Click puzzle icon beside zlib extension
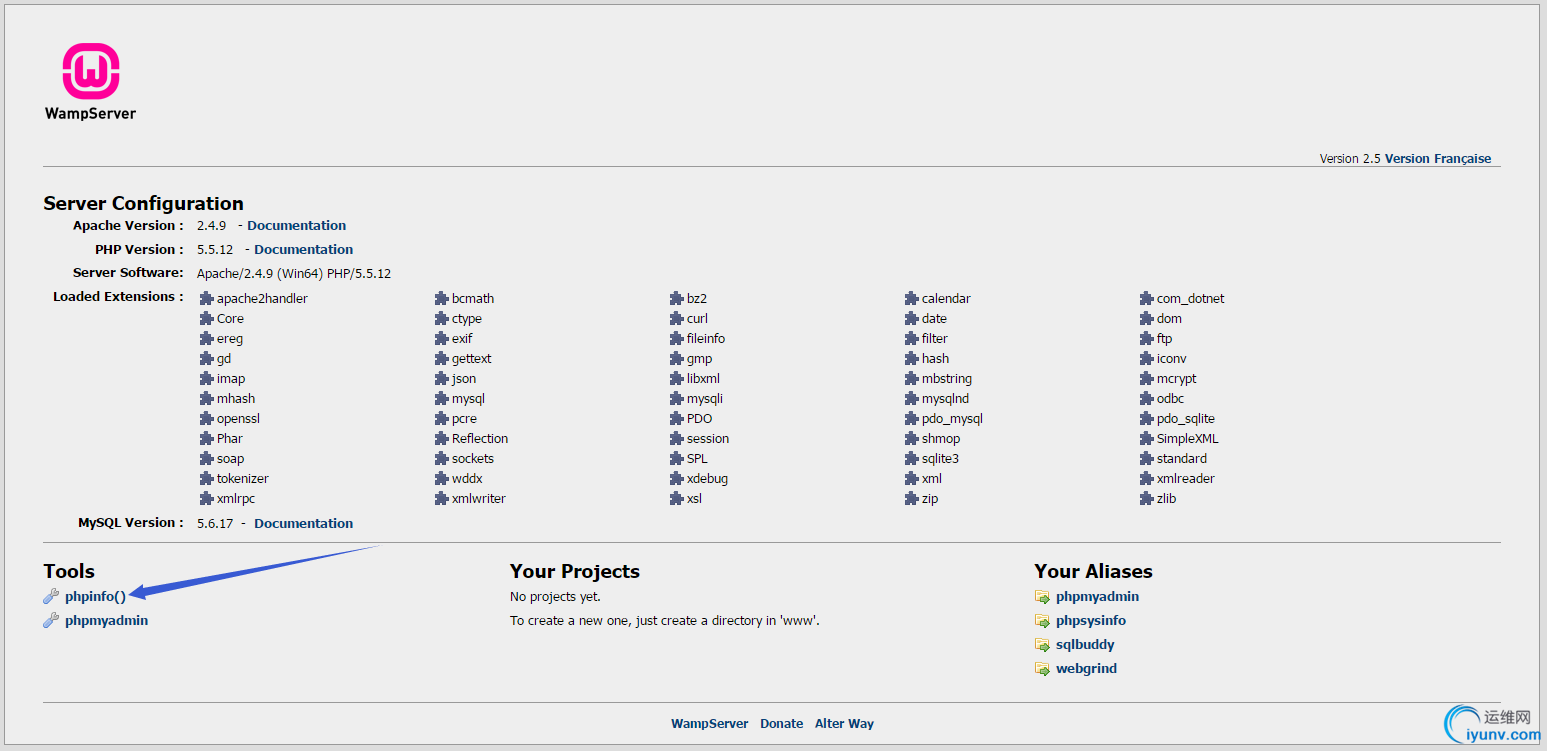Screen dimensions: 1547x751 pyautogui.click(x=1147, y=499)
